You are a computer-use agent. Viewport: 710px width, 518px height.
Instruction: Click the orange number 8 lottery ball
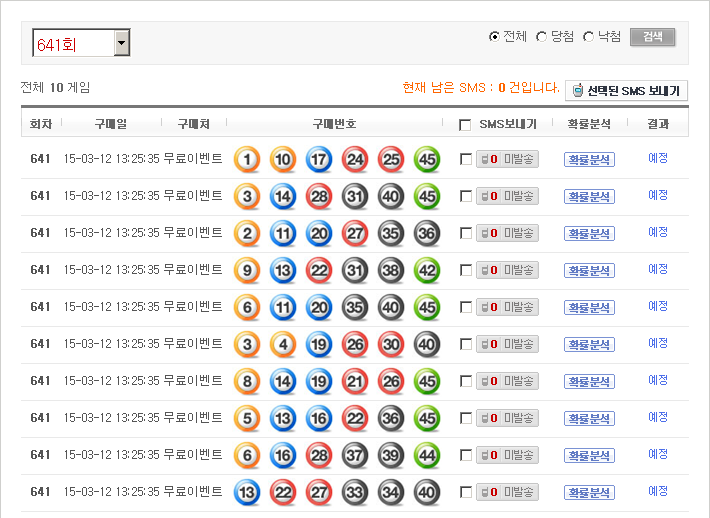247,381
